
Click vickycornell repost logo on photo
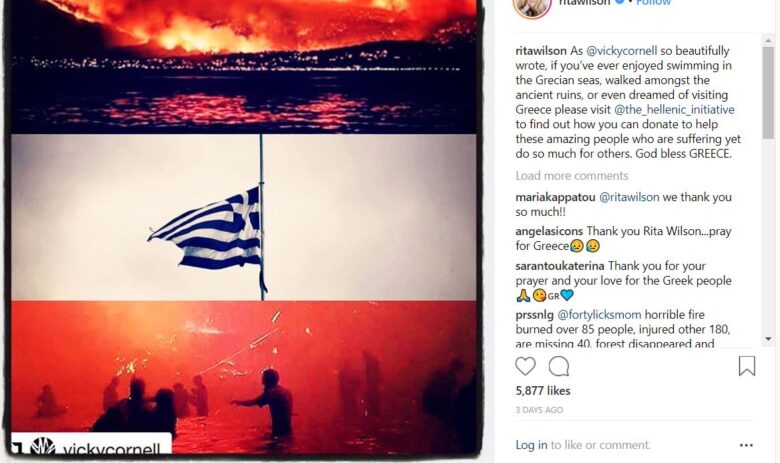tap(42, 446)
